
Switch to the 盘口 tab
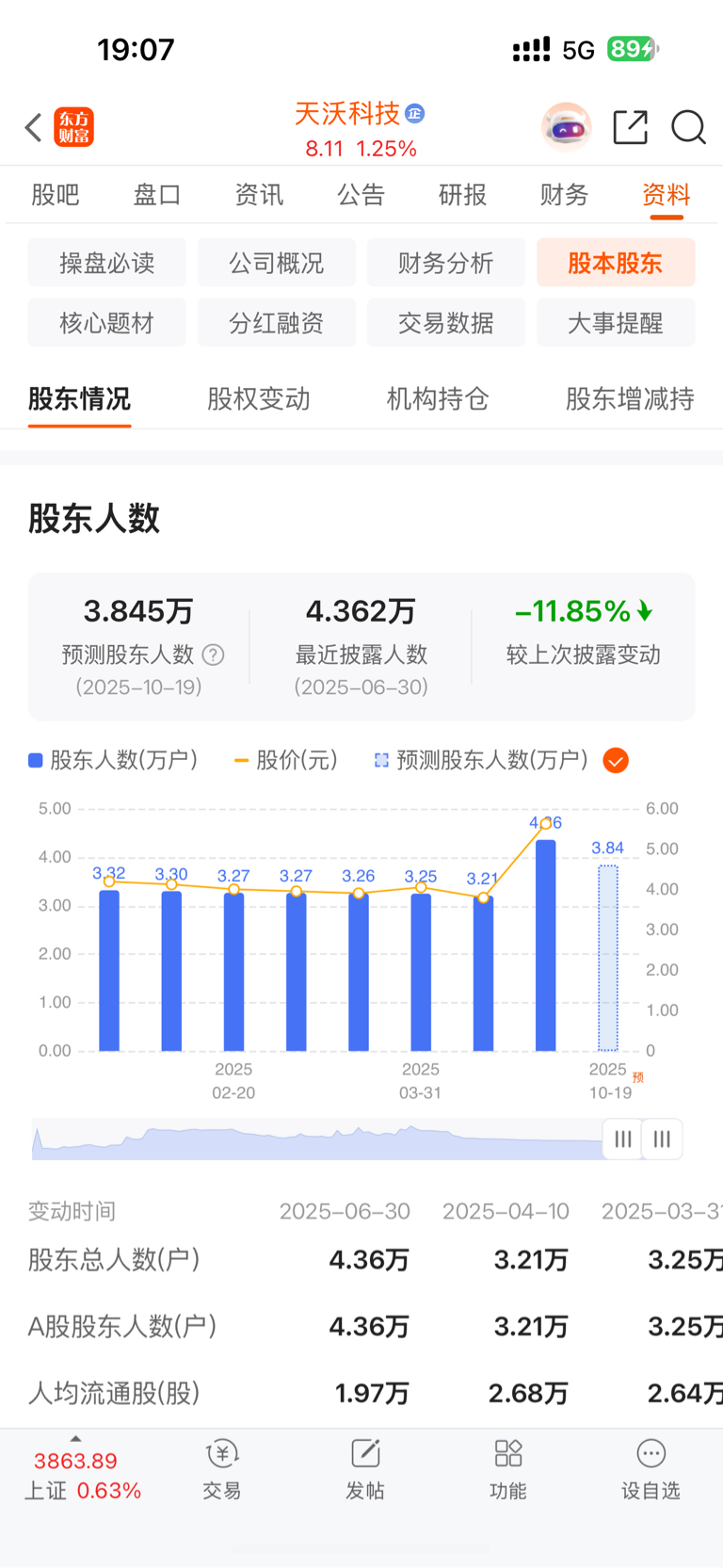tap(157, 195)
